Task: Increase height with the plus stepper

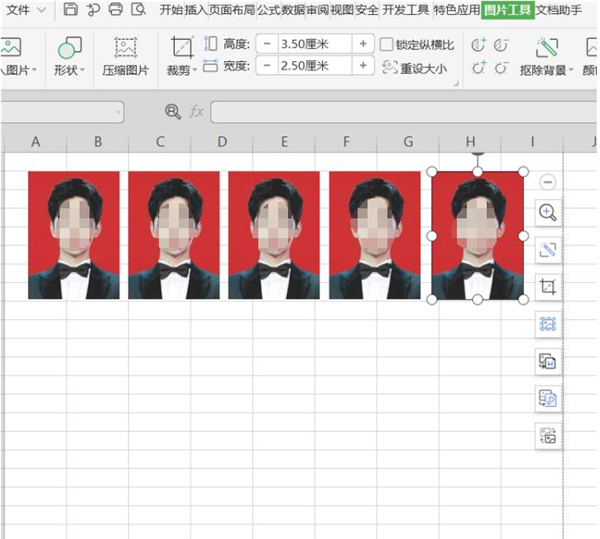Action: click(363, 45)
